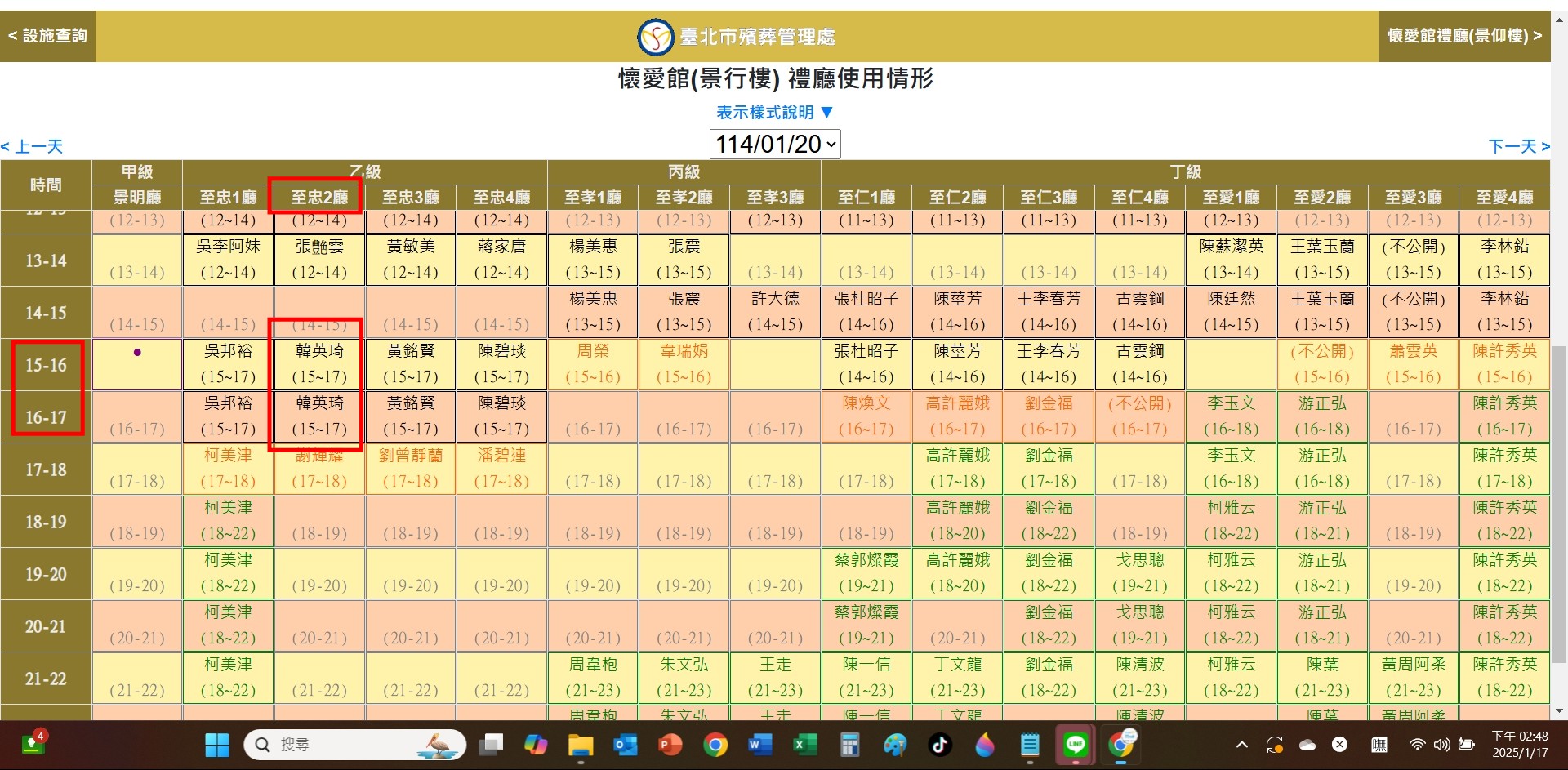The image size is (1568, 770).
Task: Toggle the system volume icon
Action: point(1442,745)
